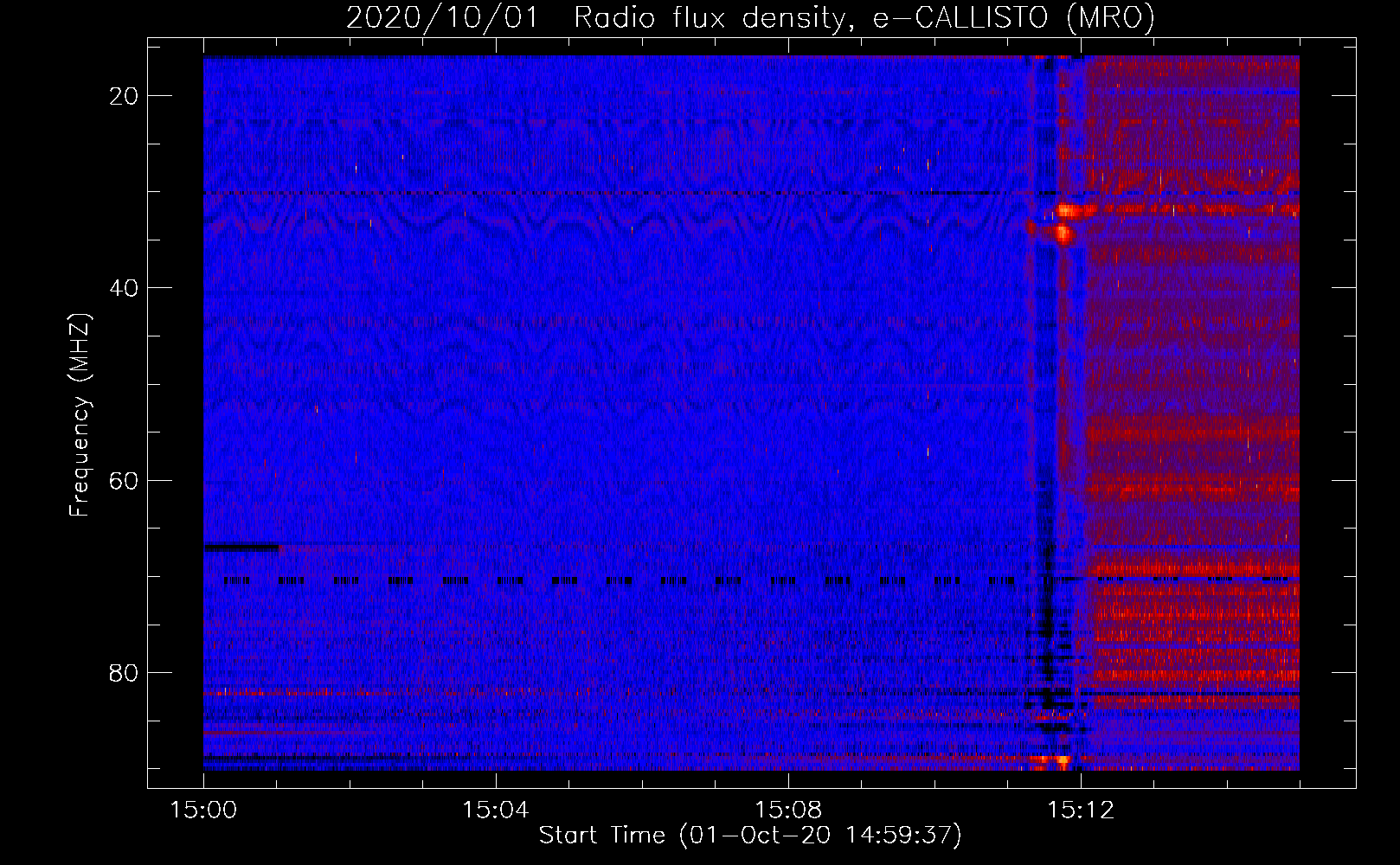The height and width of the screenshot is (865, 1400).
Task: Click the short black bar near 67 MHz at 15:00
Action: (x=241, y=547)
